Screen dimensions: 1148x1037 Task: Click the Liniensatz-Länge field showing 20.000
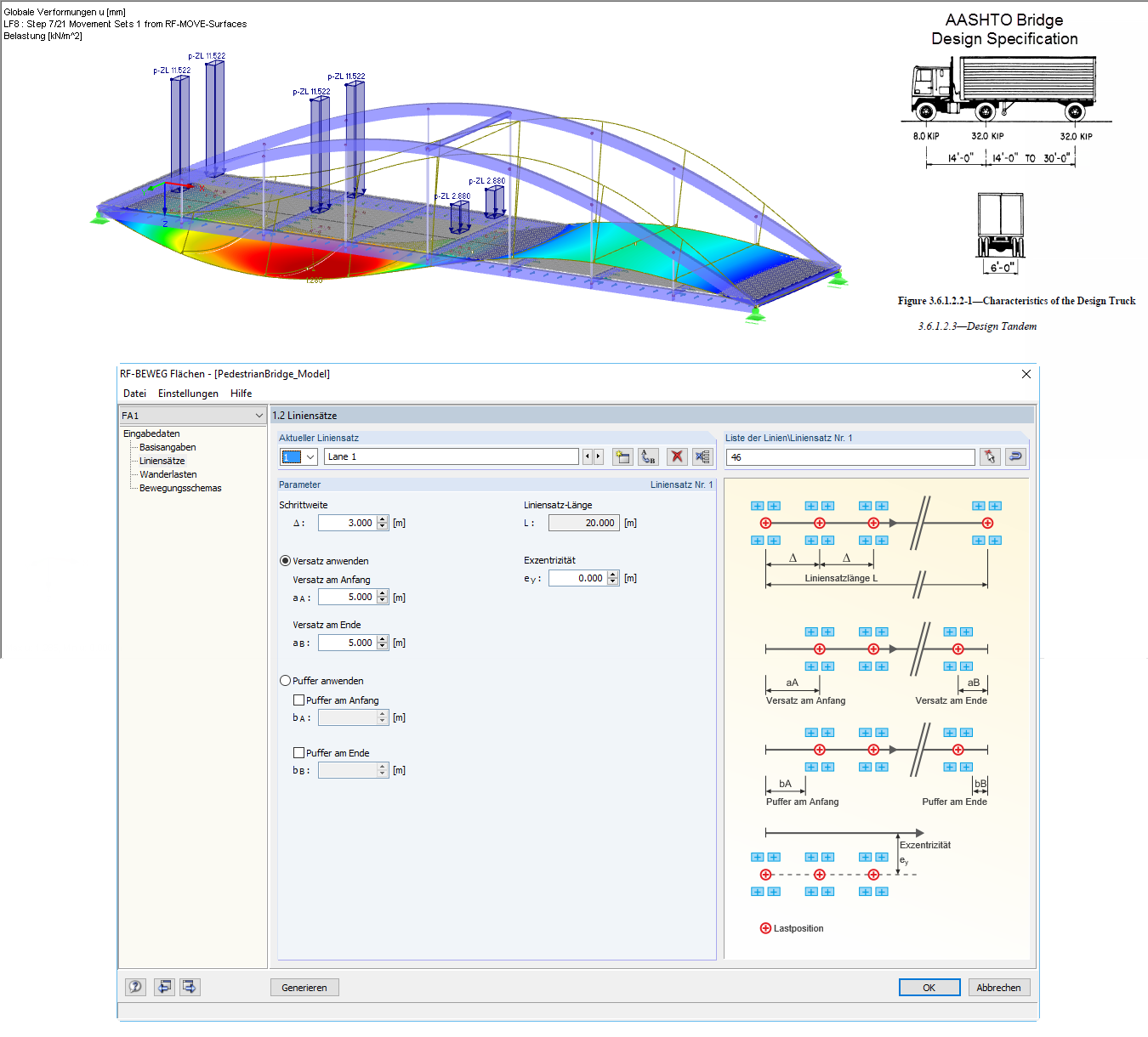click(x=583, y=523)
